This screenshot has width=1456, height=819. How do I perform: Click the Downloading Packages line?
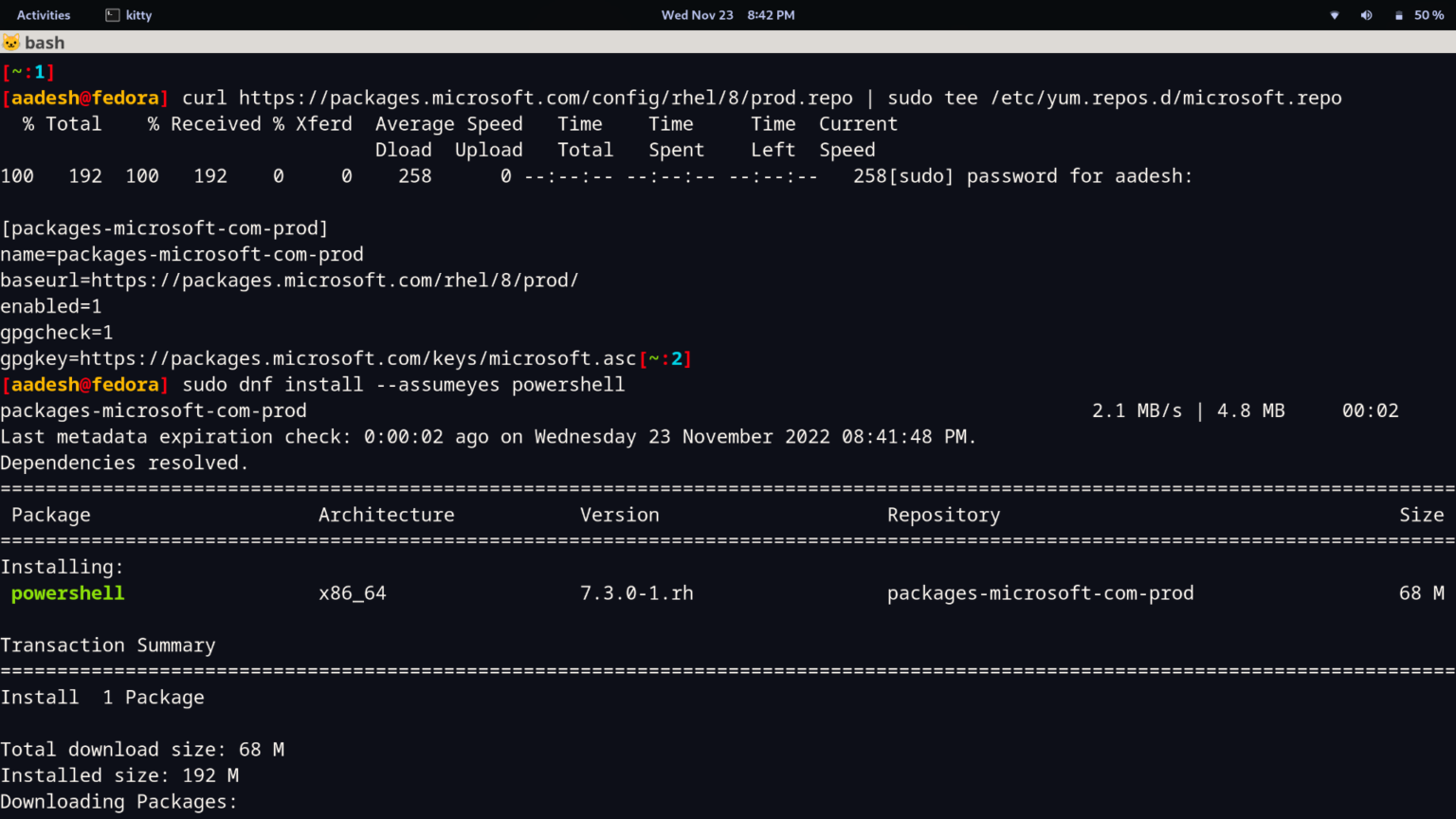[x=118, y=802]
